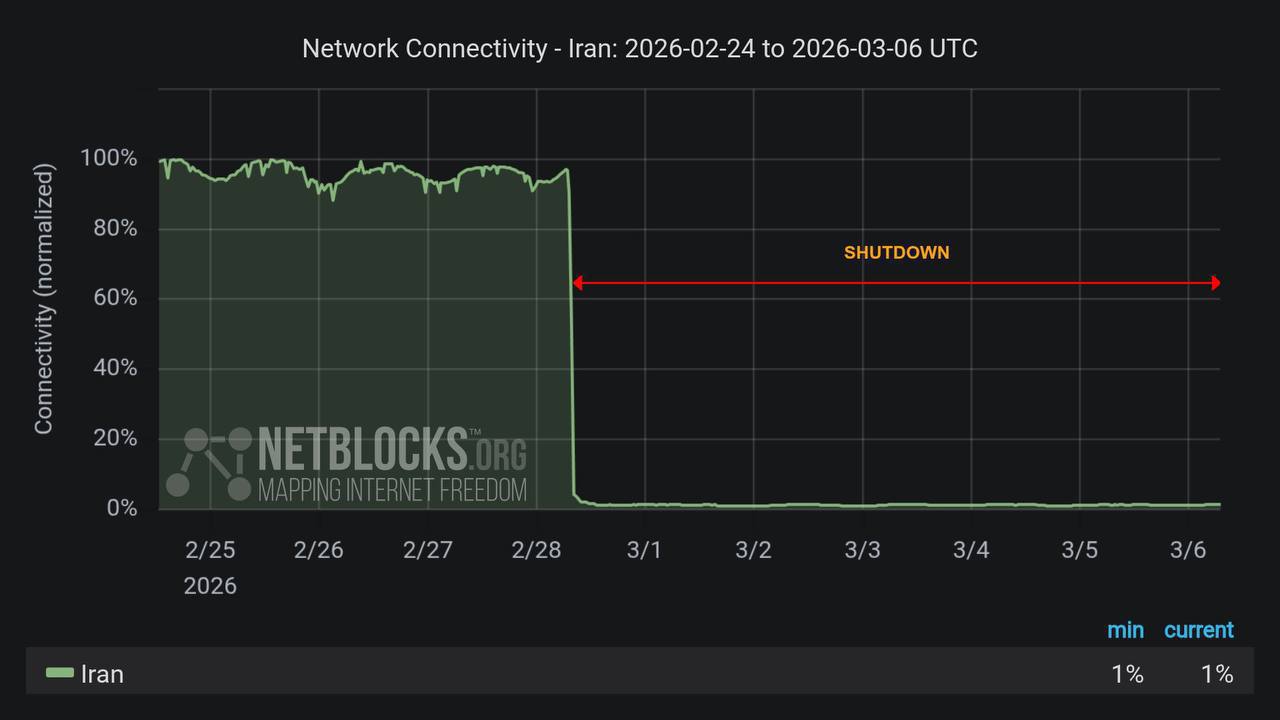This screenshot has width=1280, height=720.
Task: Click the Mapping Internet Freedom tagline
Action: 392,490
